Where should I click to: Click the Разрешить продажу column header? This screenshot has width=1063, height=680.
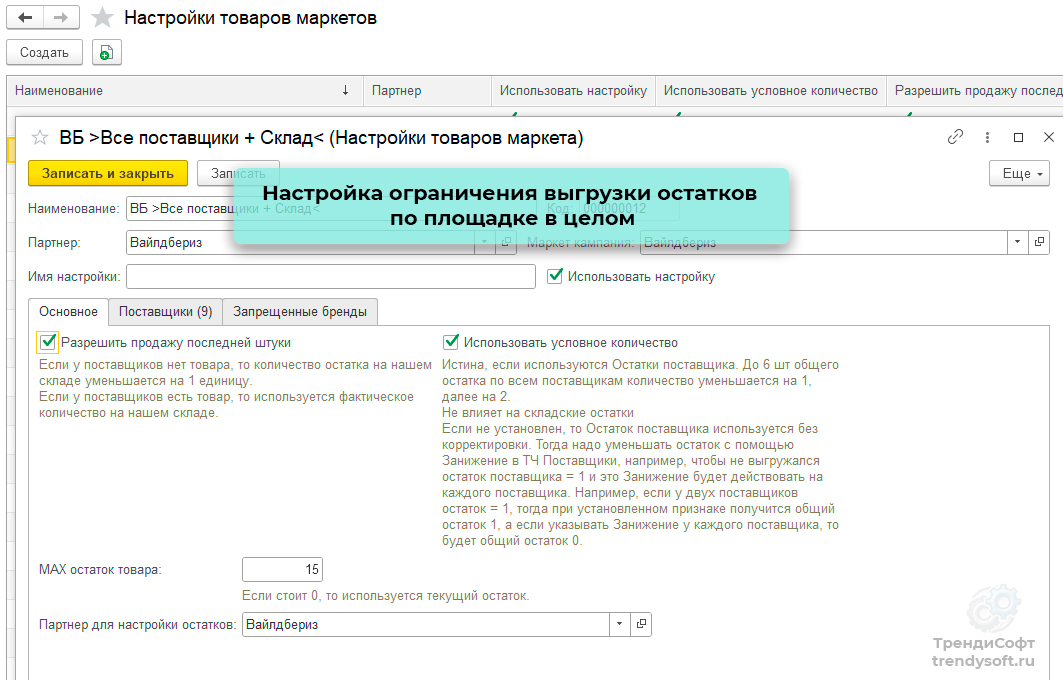(975, 90)
